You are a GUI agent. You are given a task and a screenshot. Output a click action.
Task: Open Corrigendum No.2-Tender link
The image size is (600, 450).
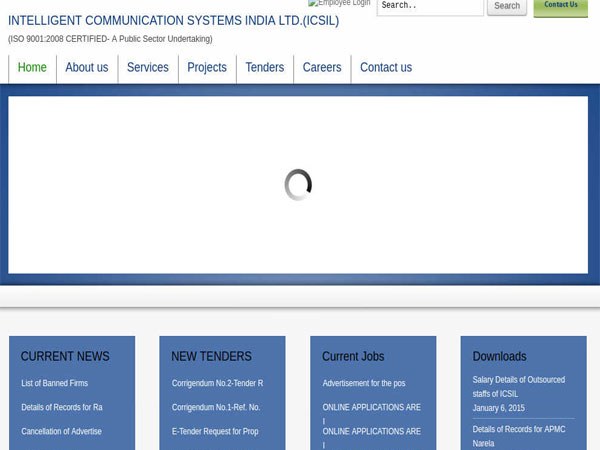(217, 384)
